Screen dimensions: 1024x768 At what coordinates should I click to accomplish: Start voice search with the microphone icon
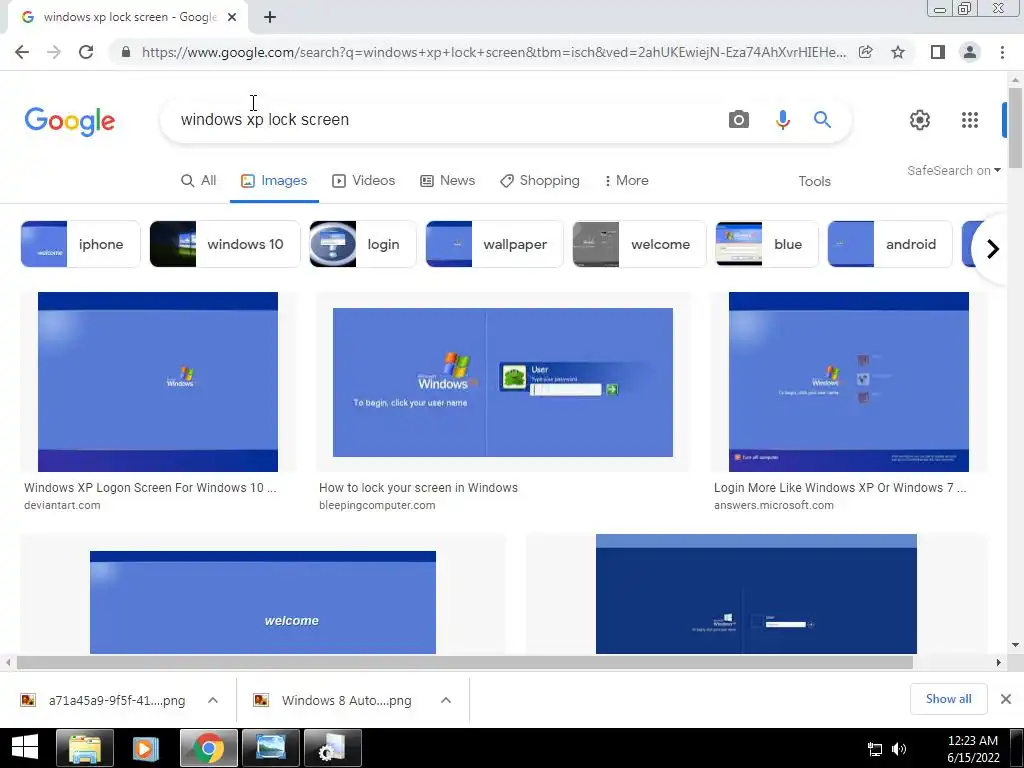point(782,120)
